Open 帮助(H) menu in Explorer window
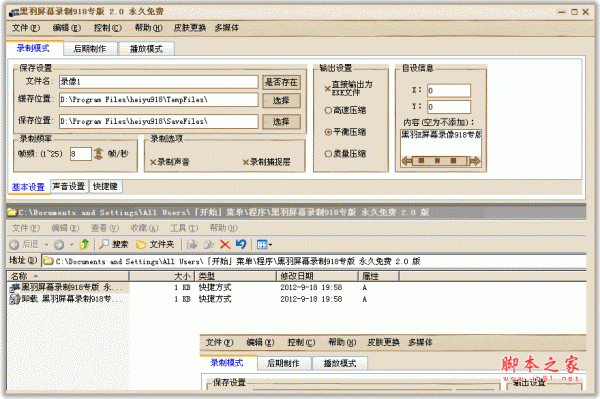Screen dimensions: 600x399 coord(223,228)
